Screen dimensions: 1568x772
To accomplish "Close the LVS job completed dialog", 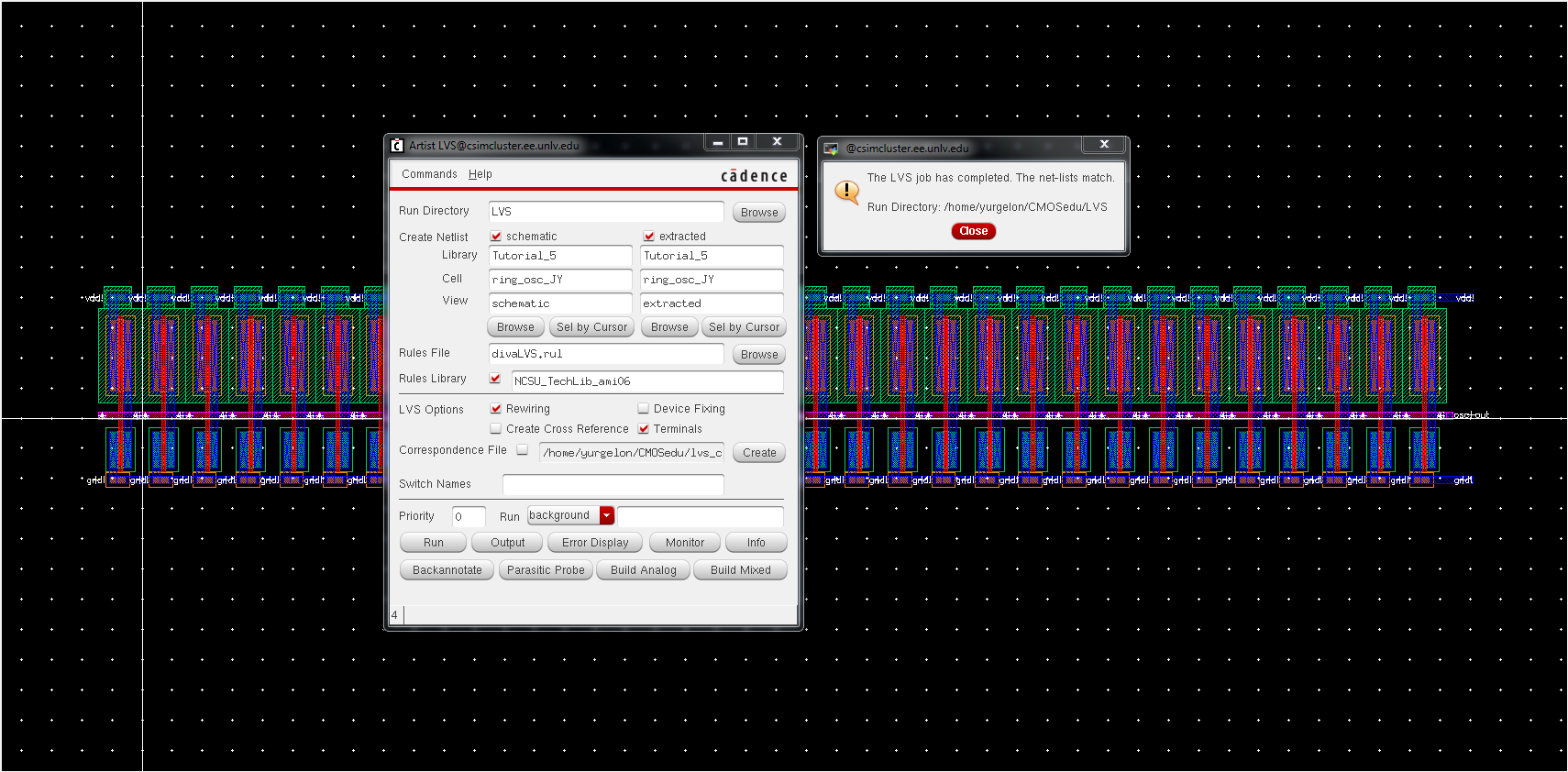I will (973, 231).
